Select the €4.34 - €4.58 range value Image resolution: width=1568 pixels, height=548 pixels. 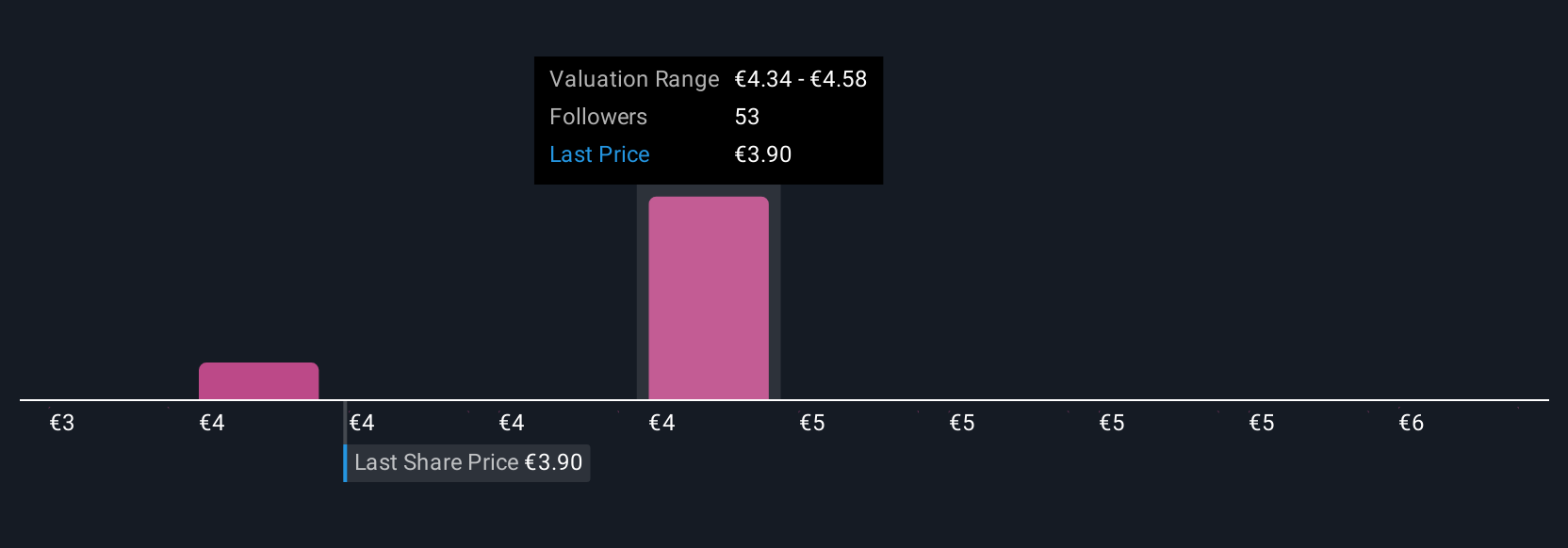800,79
